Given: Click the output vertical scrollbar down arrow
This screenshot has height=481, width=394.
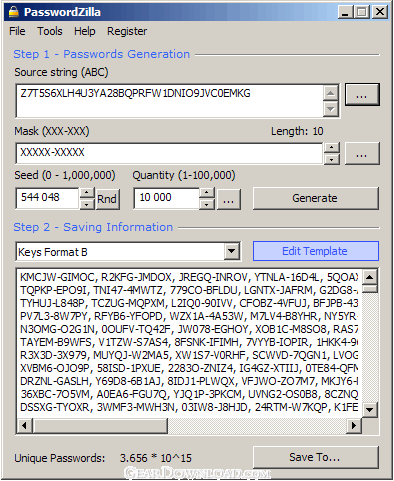Looking at the screenshot, I should (370, 410).
